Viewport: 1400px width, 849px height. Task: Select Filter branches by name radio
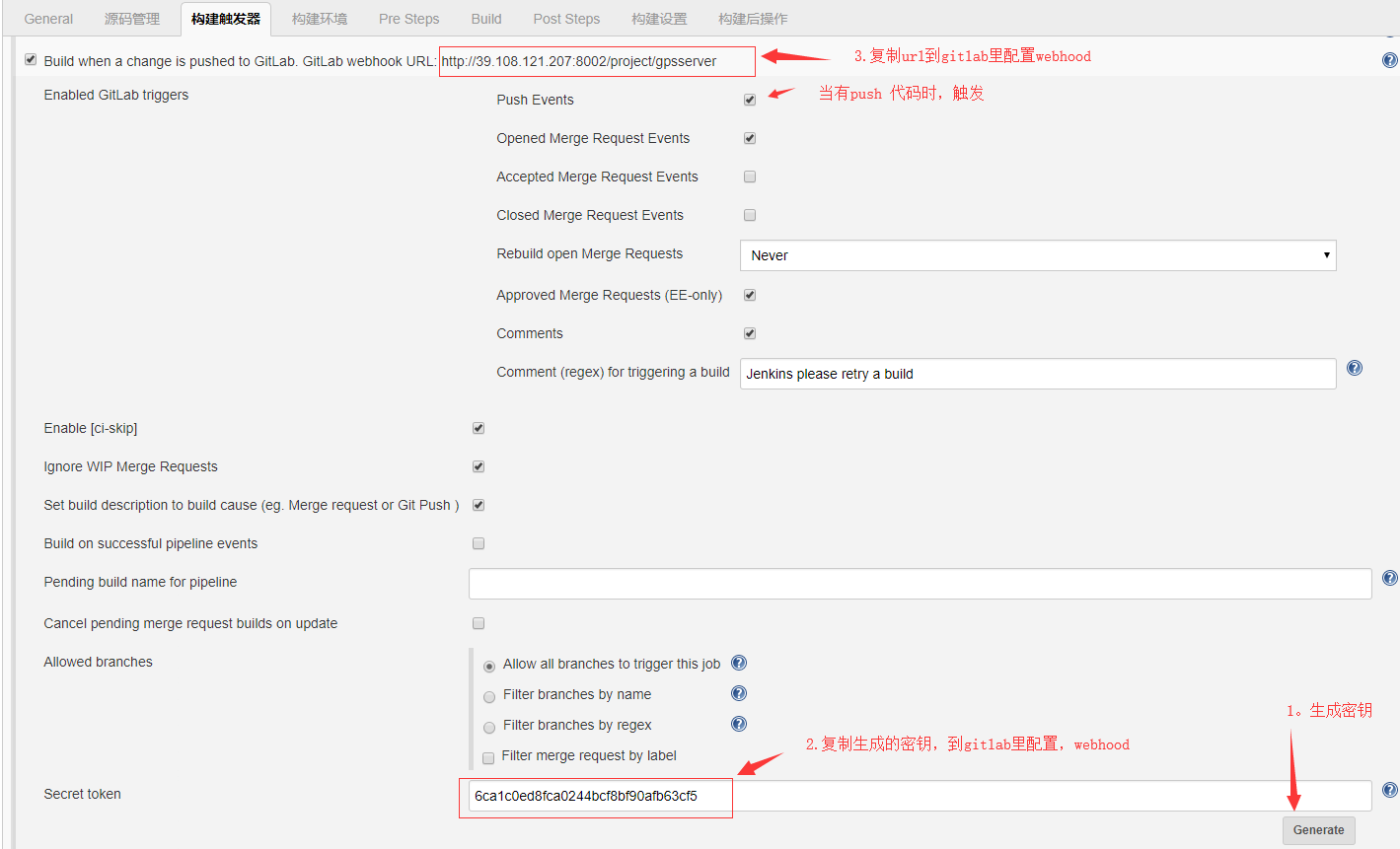point(489,697)
